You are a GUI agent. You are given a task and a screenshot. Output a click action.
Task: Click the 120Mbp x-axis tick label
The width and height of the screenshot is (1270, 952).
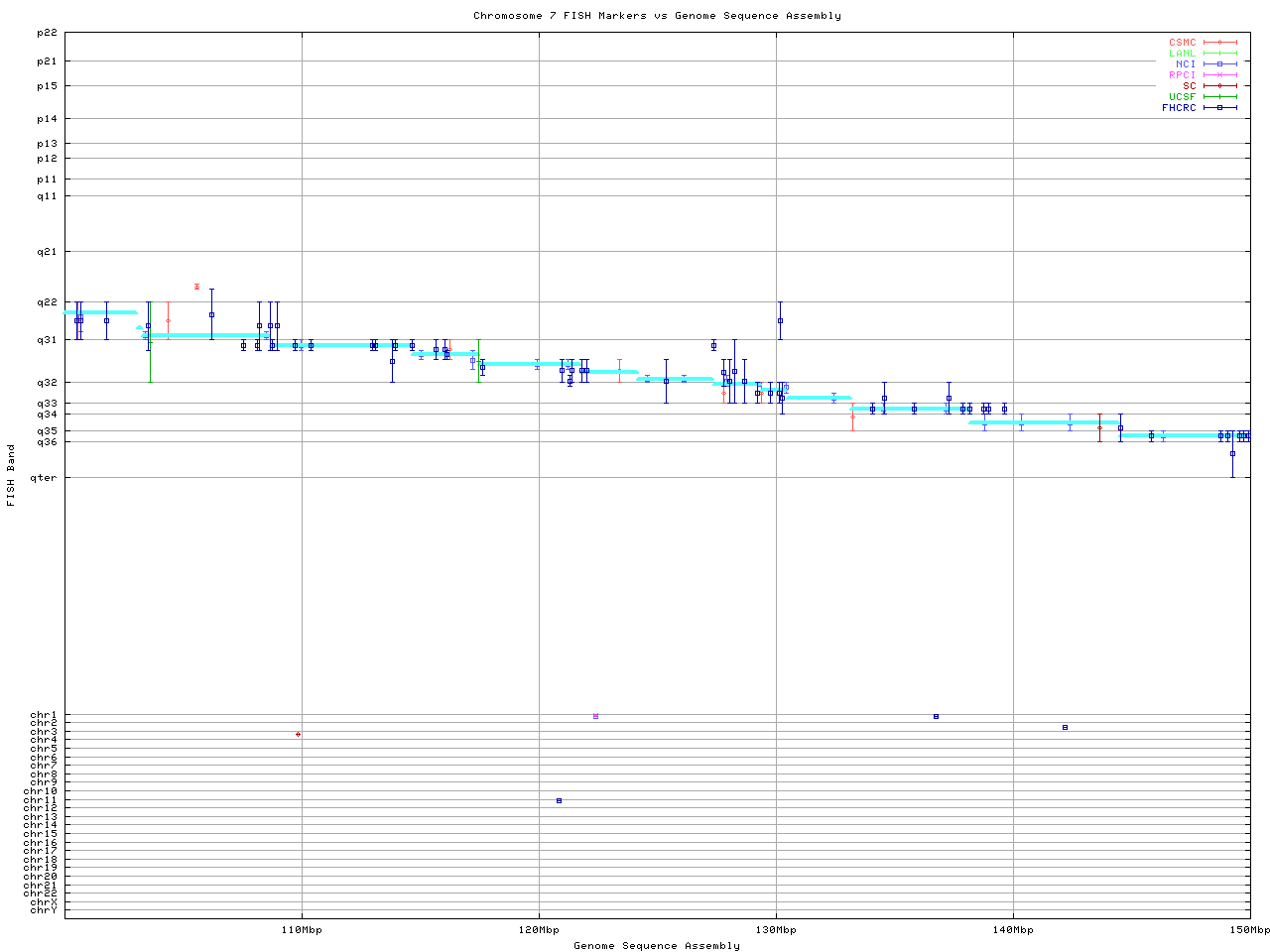click(539, 930)
